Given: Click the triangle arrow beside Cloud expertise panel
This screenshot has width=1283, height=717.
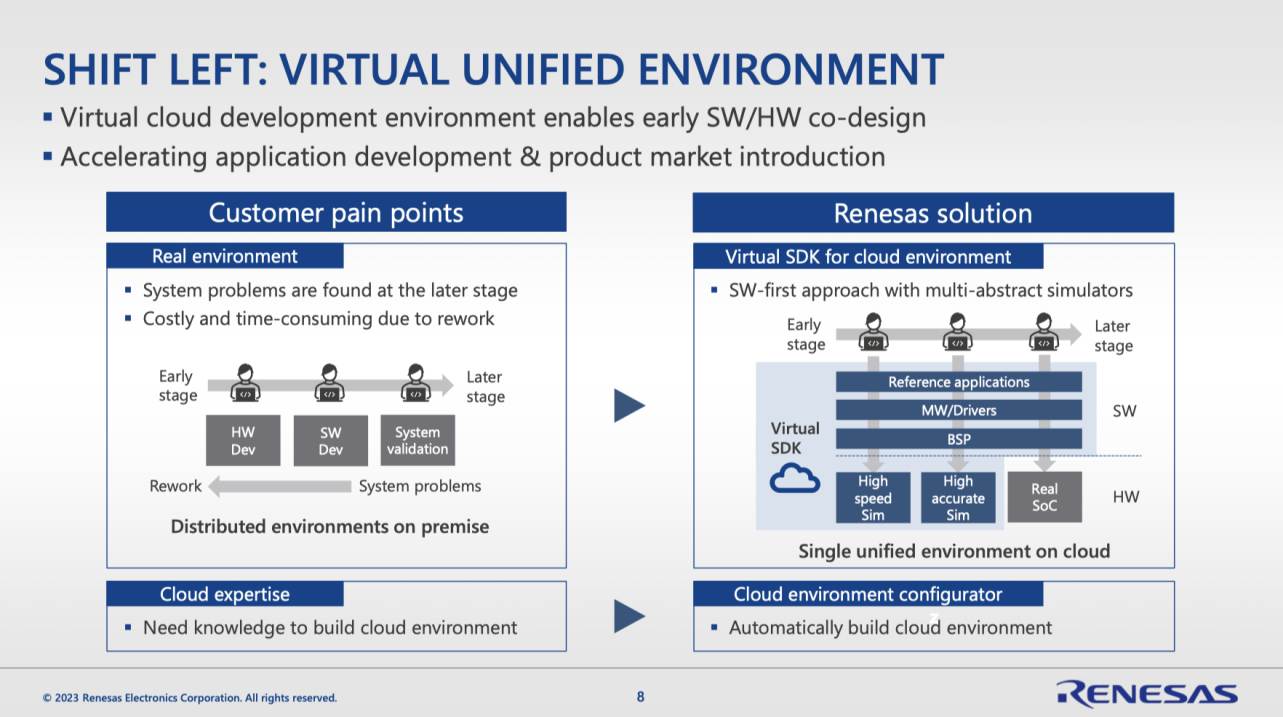Looking at the screenshot, I should tap(628, 616).
